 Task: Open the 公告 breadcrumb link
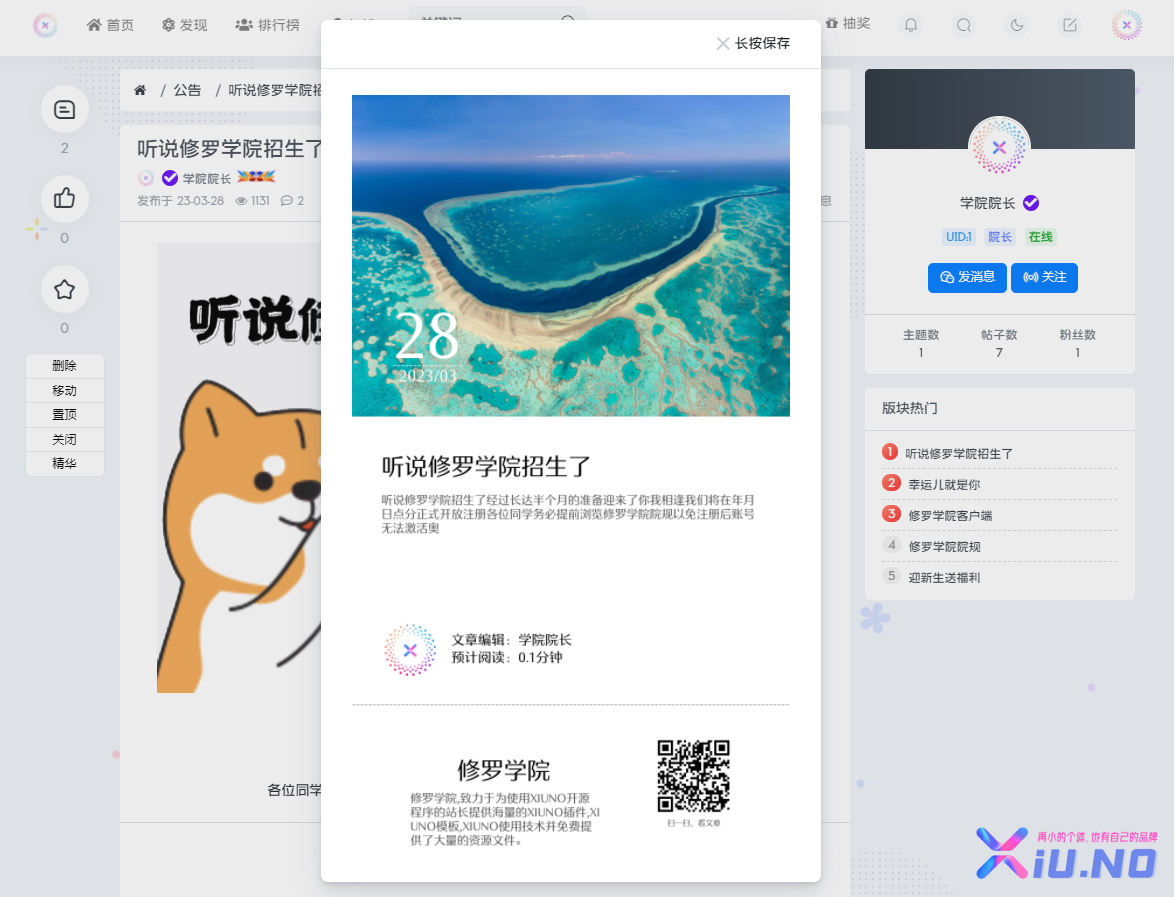pyautogui.click(x=187, y=90)
